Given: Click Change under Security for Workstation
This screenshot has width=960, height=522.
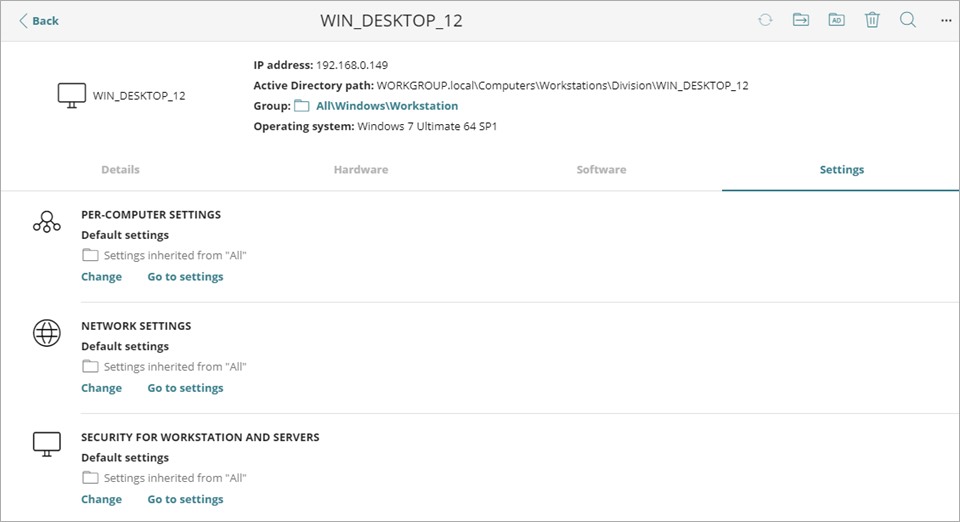Looking at the screenshot, I should point(101,499).
